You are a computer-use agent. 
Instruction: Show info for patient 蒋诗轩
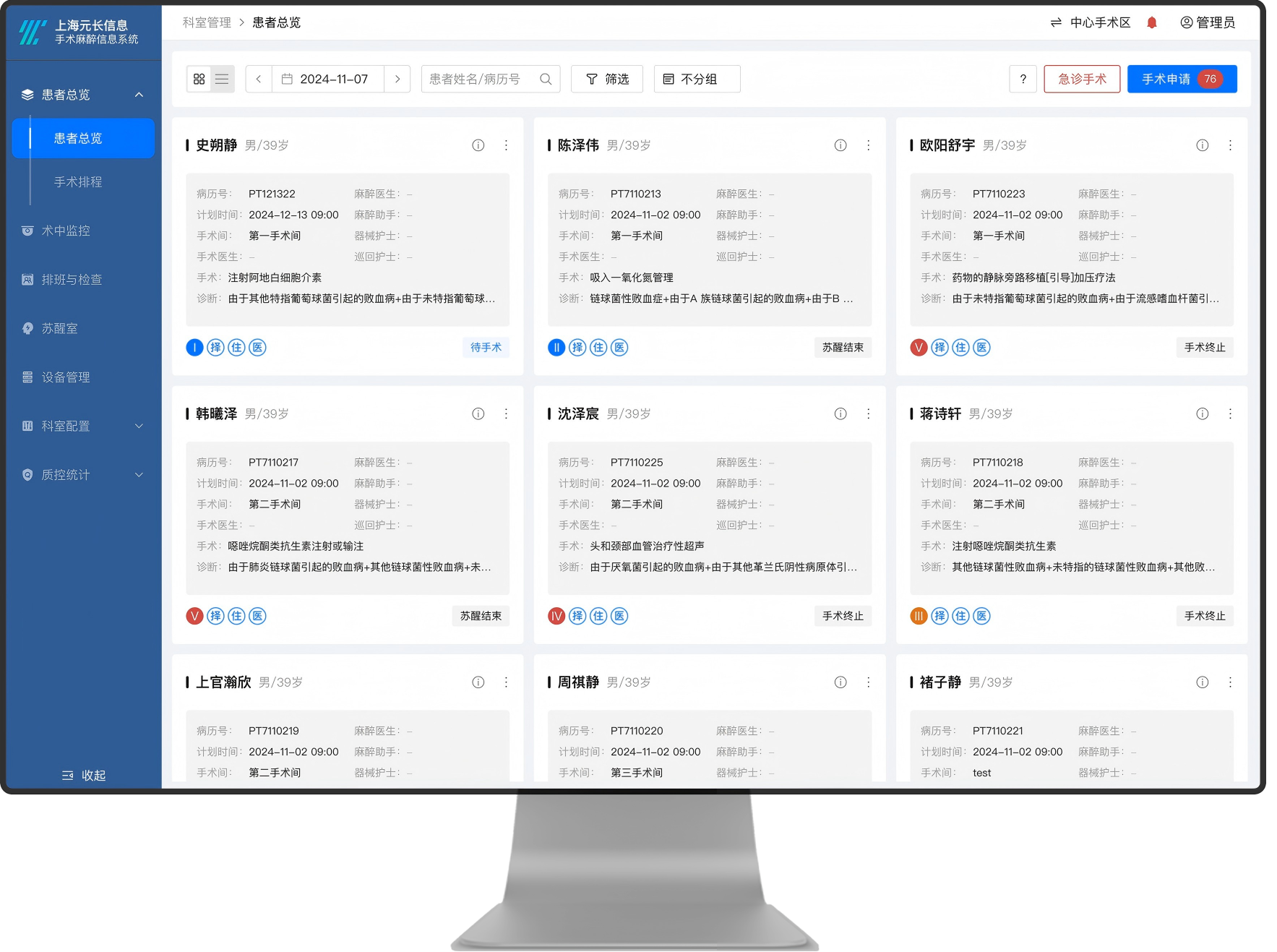click(1202, 413)
